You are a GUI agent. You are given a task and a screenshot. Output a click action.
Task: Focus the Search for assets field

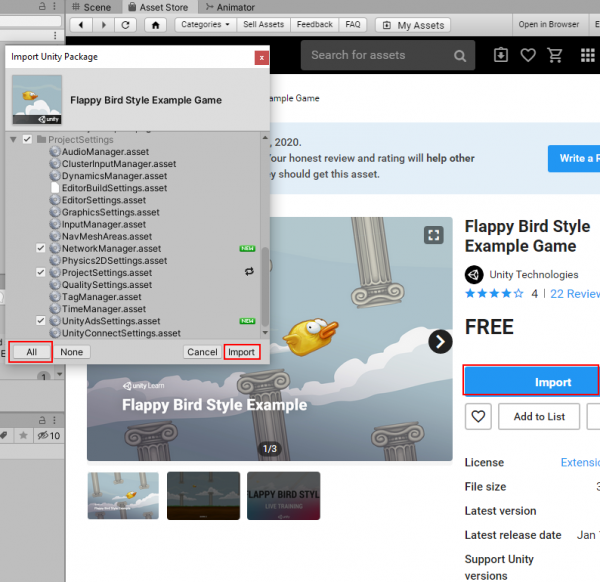click(x=388, y=55)
